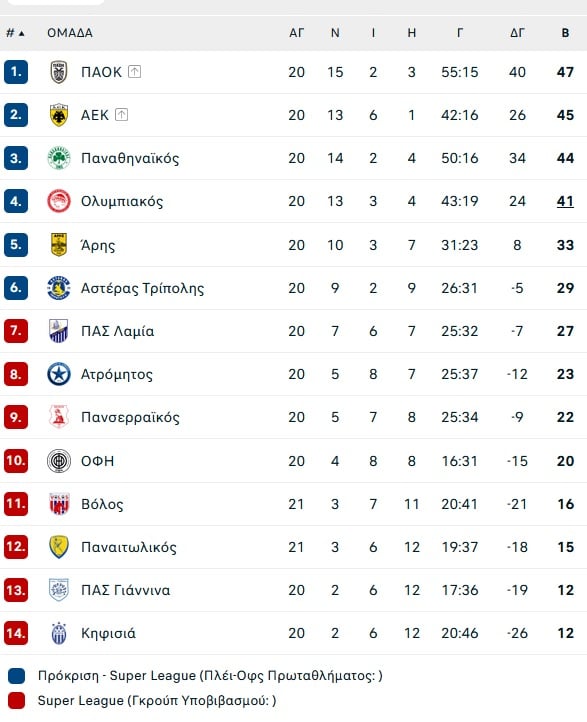
Task: Open the ΟΦΗ circular black logo
Action: tap(59, 460)
